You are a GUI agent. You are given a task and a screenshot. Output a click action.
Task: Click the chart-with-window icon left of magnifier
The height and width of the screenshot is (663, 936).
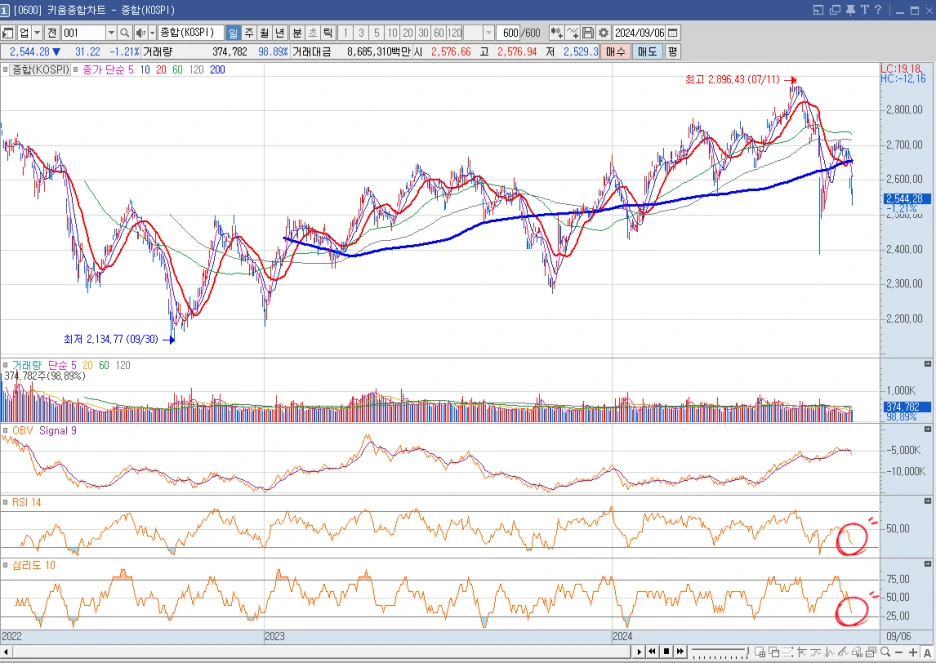point(872,652)
